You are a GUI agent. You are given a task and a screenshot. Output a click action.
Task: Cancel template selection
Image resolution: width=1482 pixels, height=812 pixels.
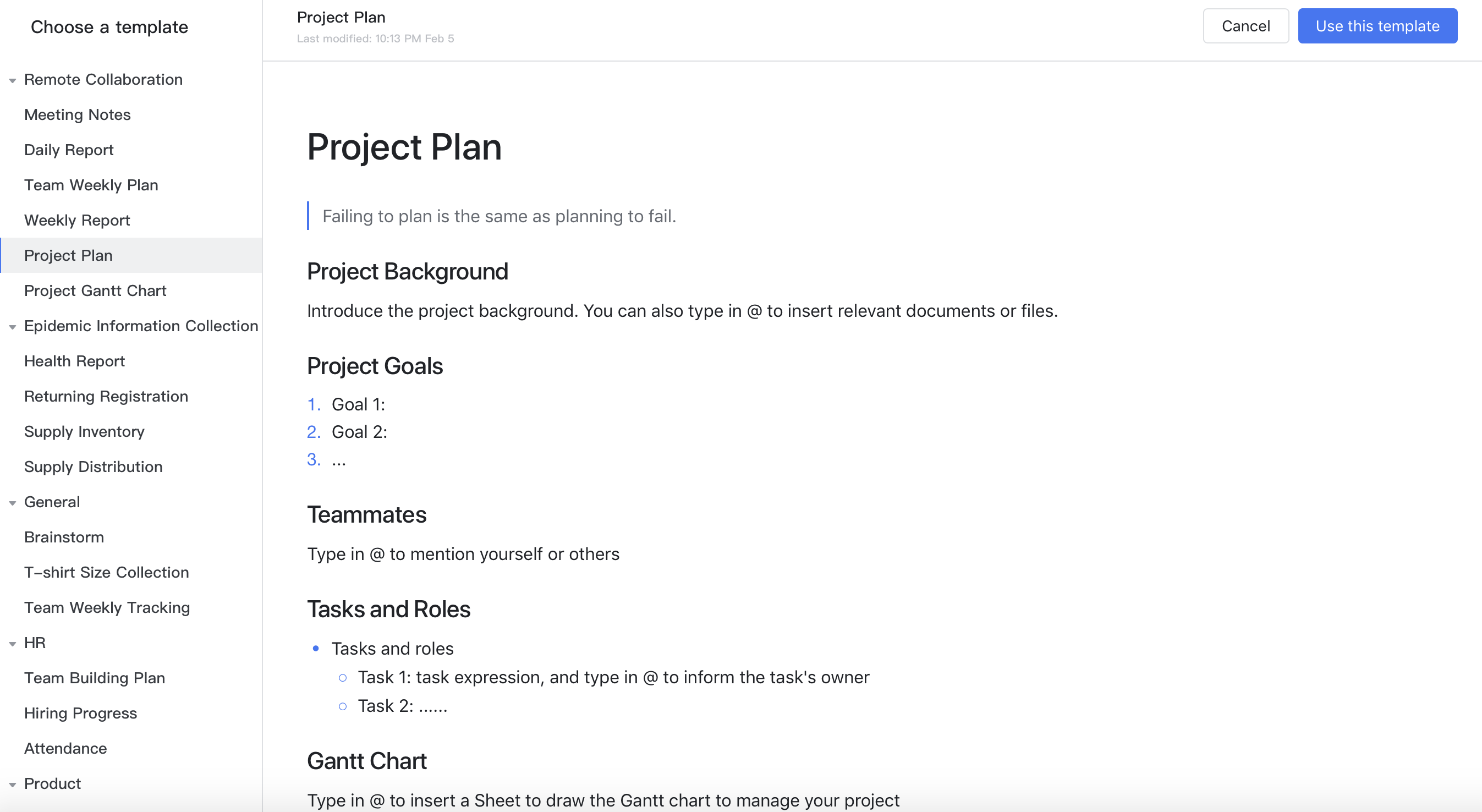coord(1245,26)
